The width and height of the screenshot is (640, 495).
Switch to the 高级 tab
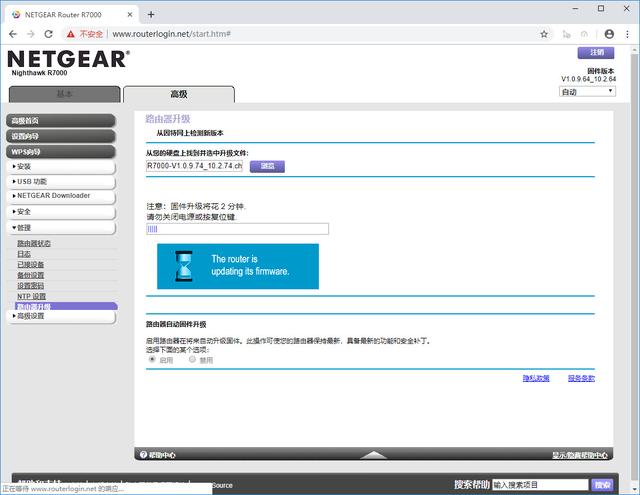[179, 94]
